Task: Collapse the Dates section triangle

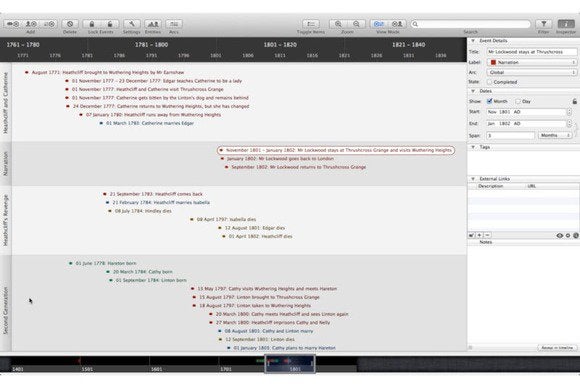Action: click(x=473, y=91)
